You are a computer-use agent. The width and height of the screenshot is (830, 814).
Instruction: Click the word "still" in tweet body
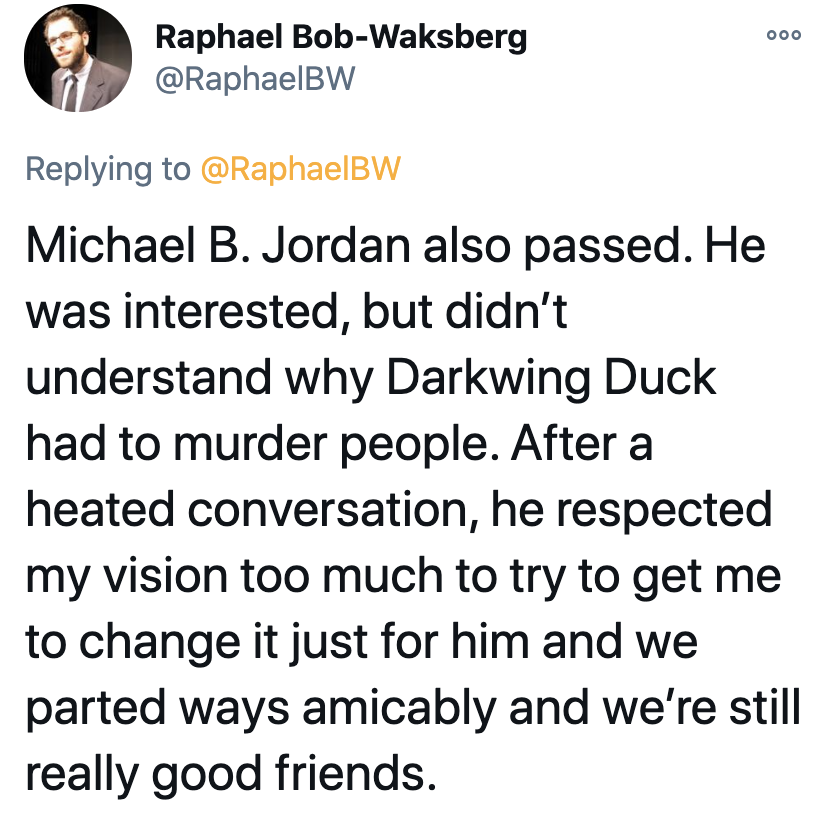[765, 707]
